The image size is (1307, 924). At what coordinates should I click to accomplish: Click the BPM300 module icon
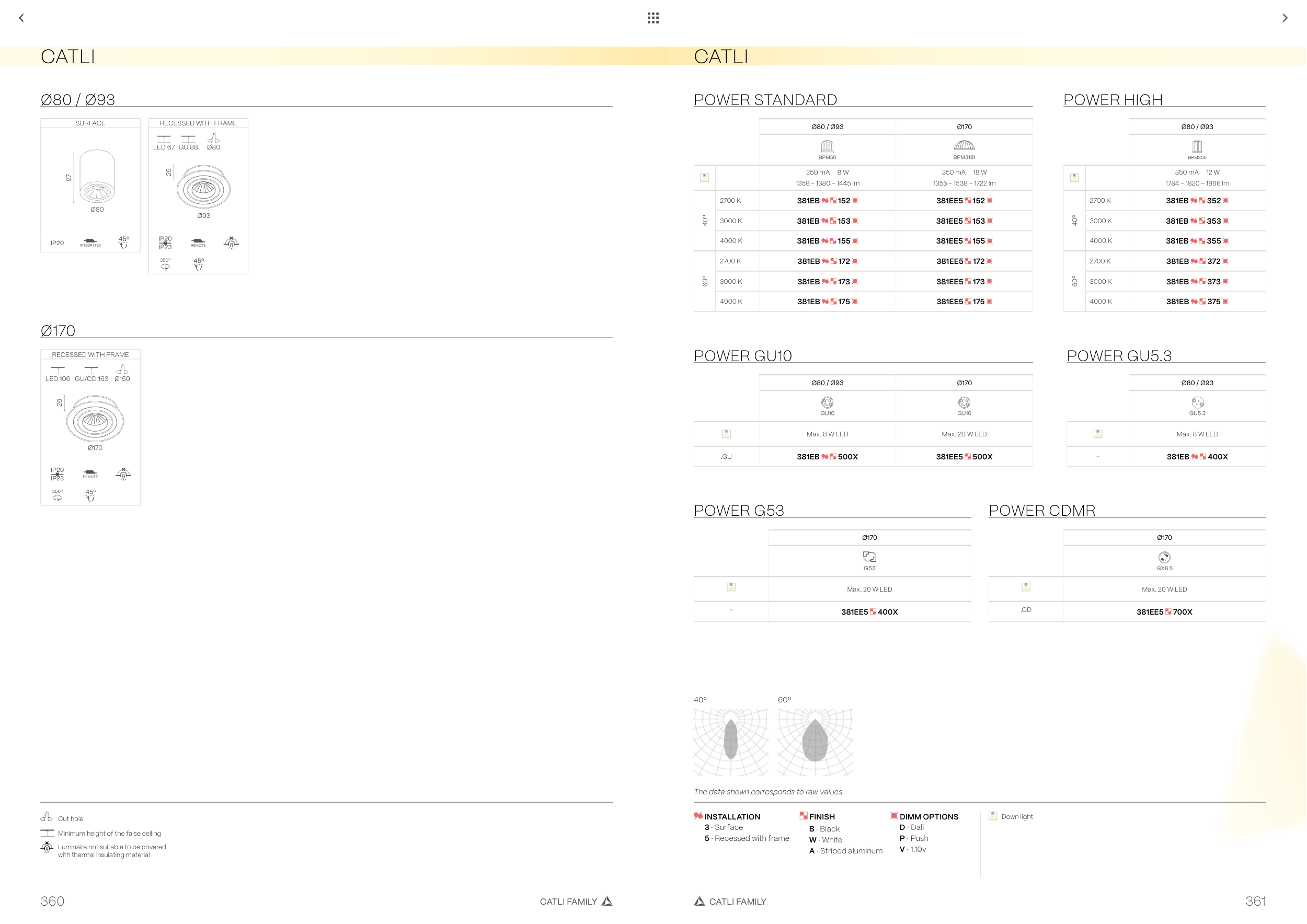1197,147
